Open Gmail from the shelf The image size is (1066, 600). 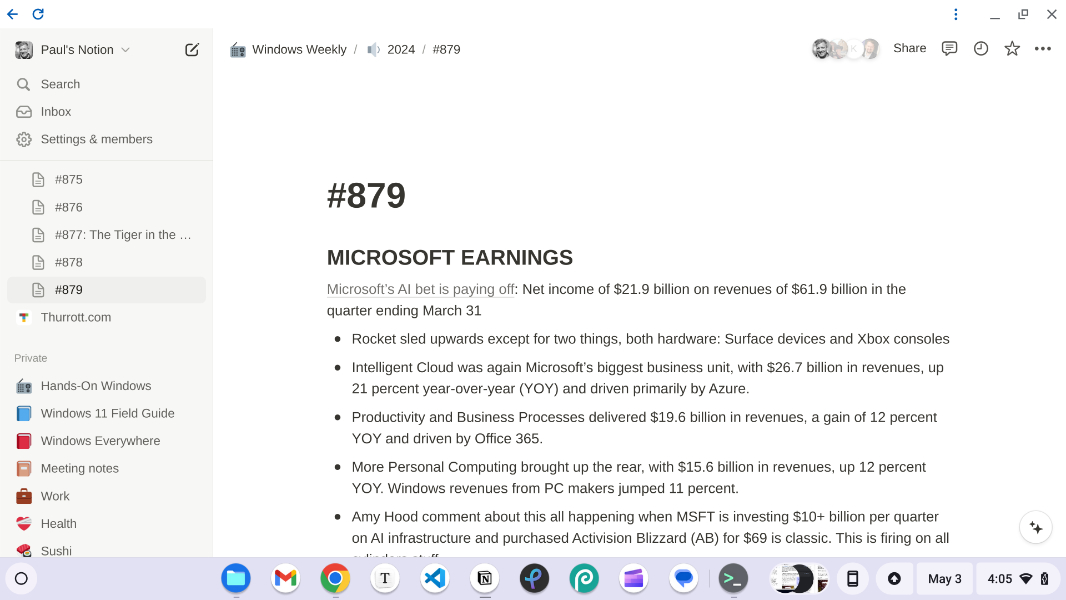286,579
